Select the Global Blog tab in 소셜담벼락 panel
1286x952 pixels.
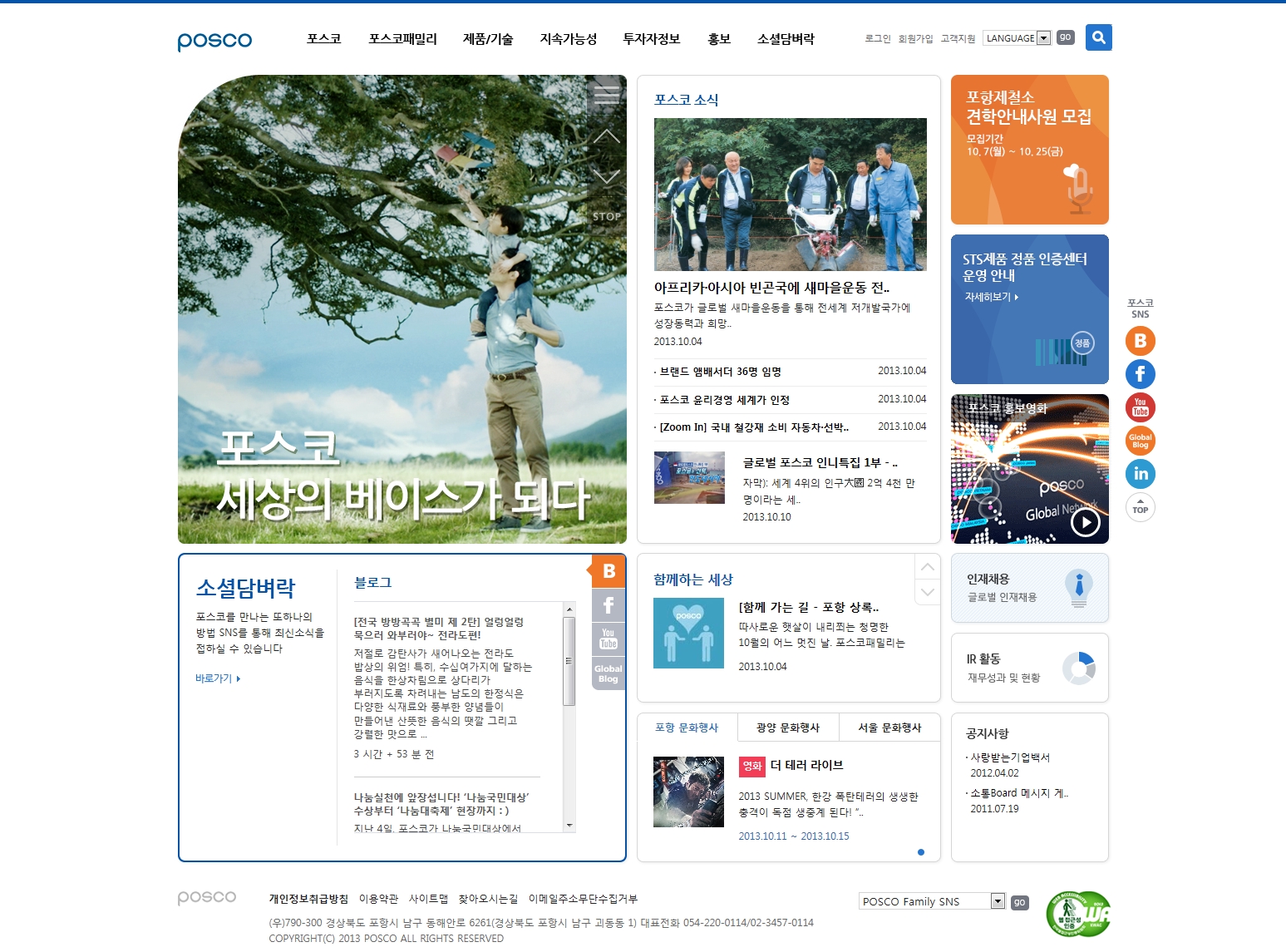click(x=609, y=673)
